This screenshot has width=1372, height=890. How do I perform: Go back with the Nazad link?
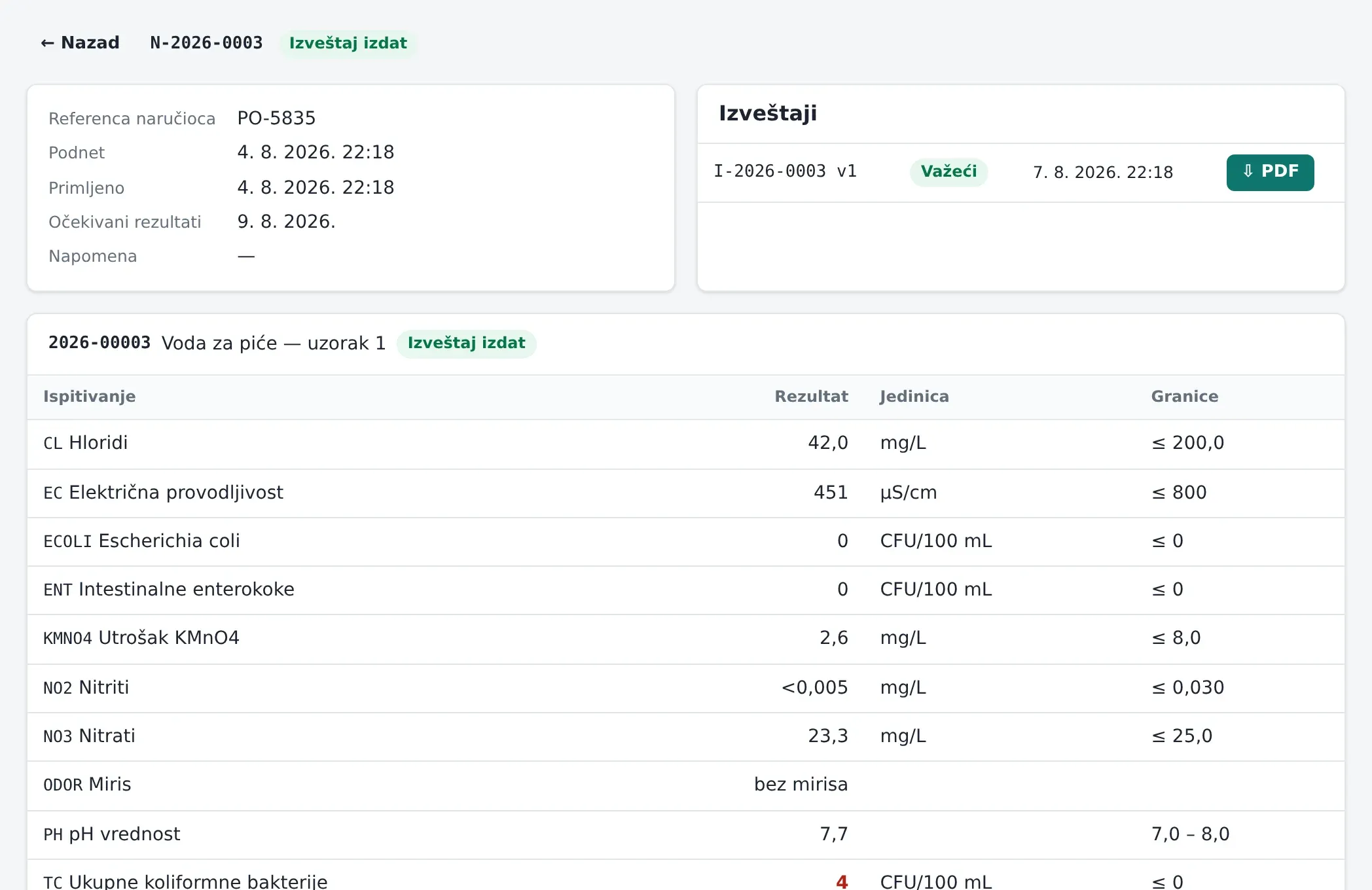pos(80,43)
